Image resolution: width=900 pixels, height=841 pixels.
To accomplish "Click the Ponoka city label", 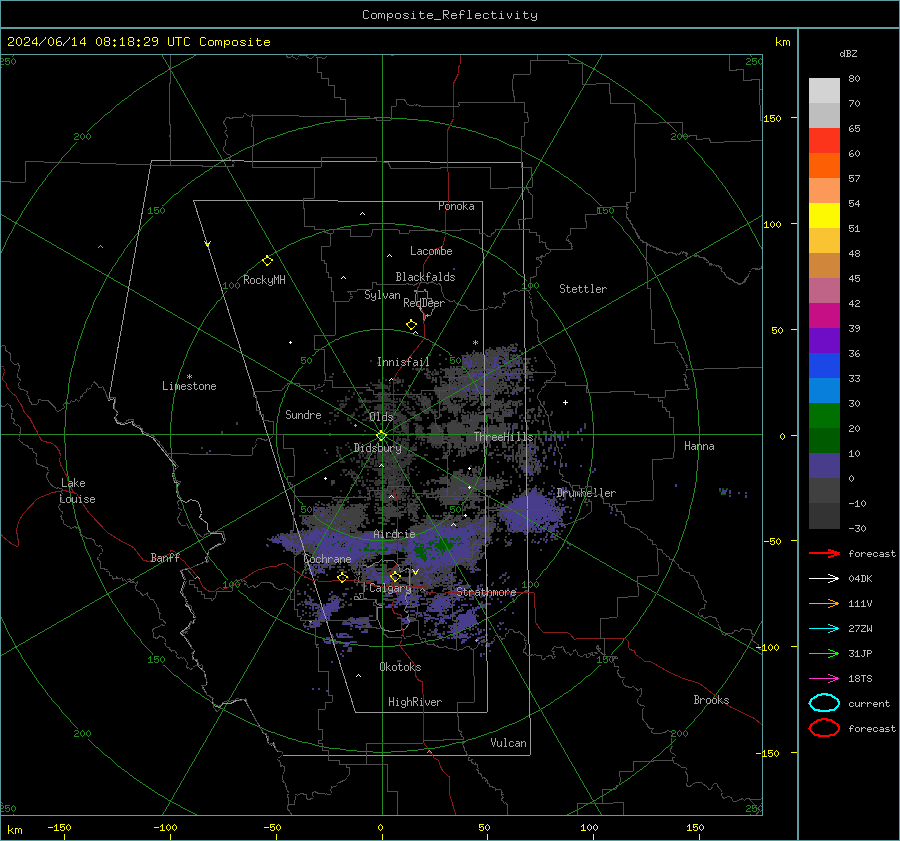I will pos(456,206).
